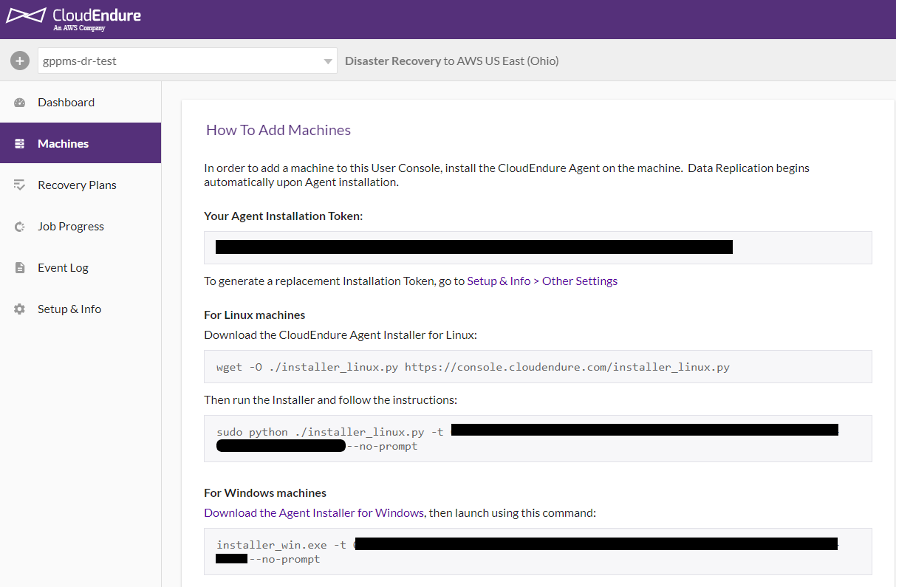This screenshot has height=587, width=897.
Task: Click the Event Log document icon
Action: coord(19,268)
